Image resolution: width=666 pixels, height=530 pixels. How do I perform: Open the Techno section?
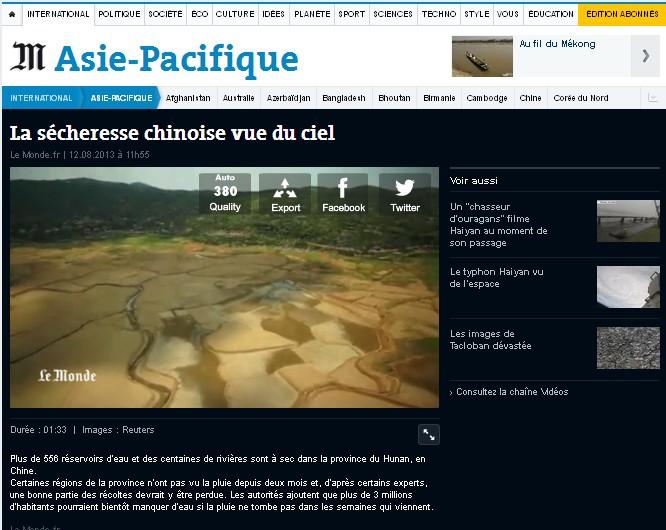439,14
